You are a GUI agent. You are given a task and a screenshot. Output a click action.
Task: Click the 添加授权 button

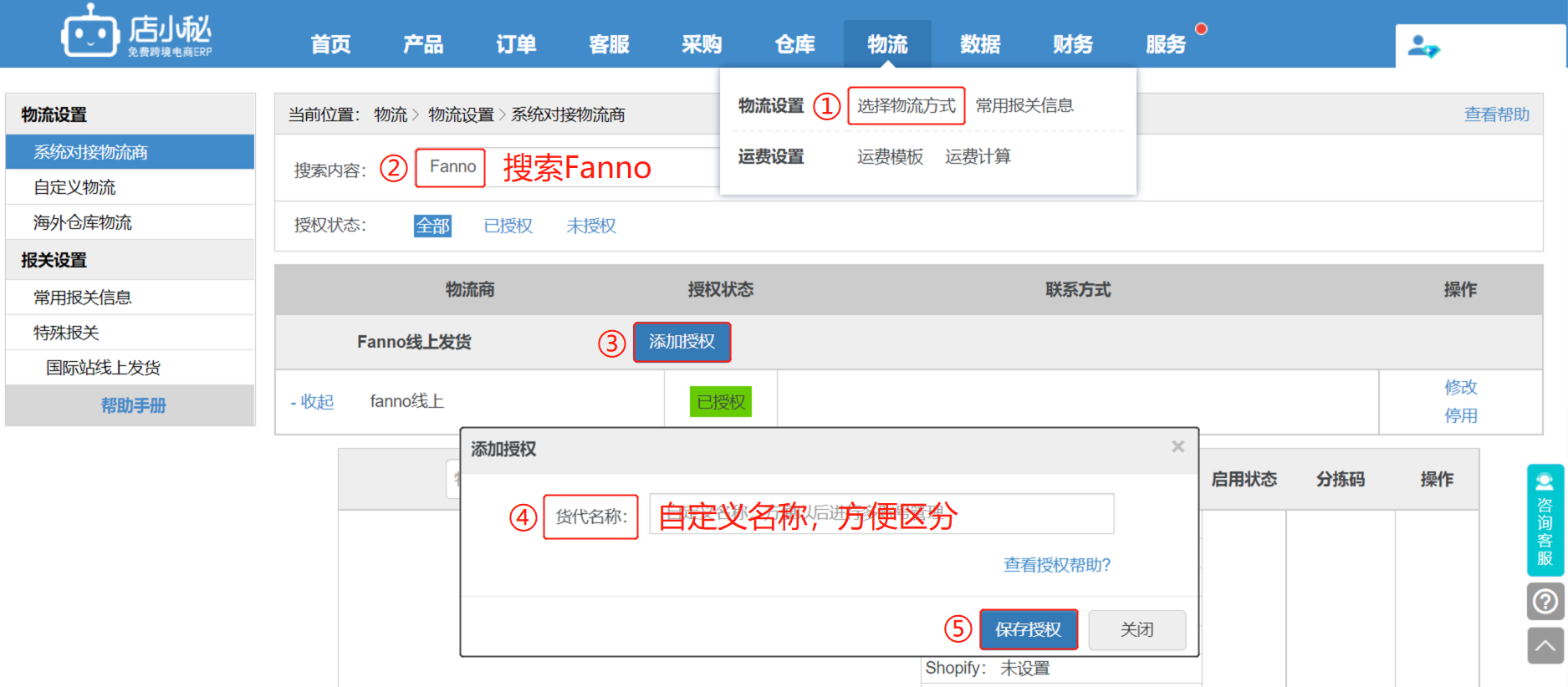(682, 342)
